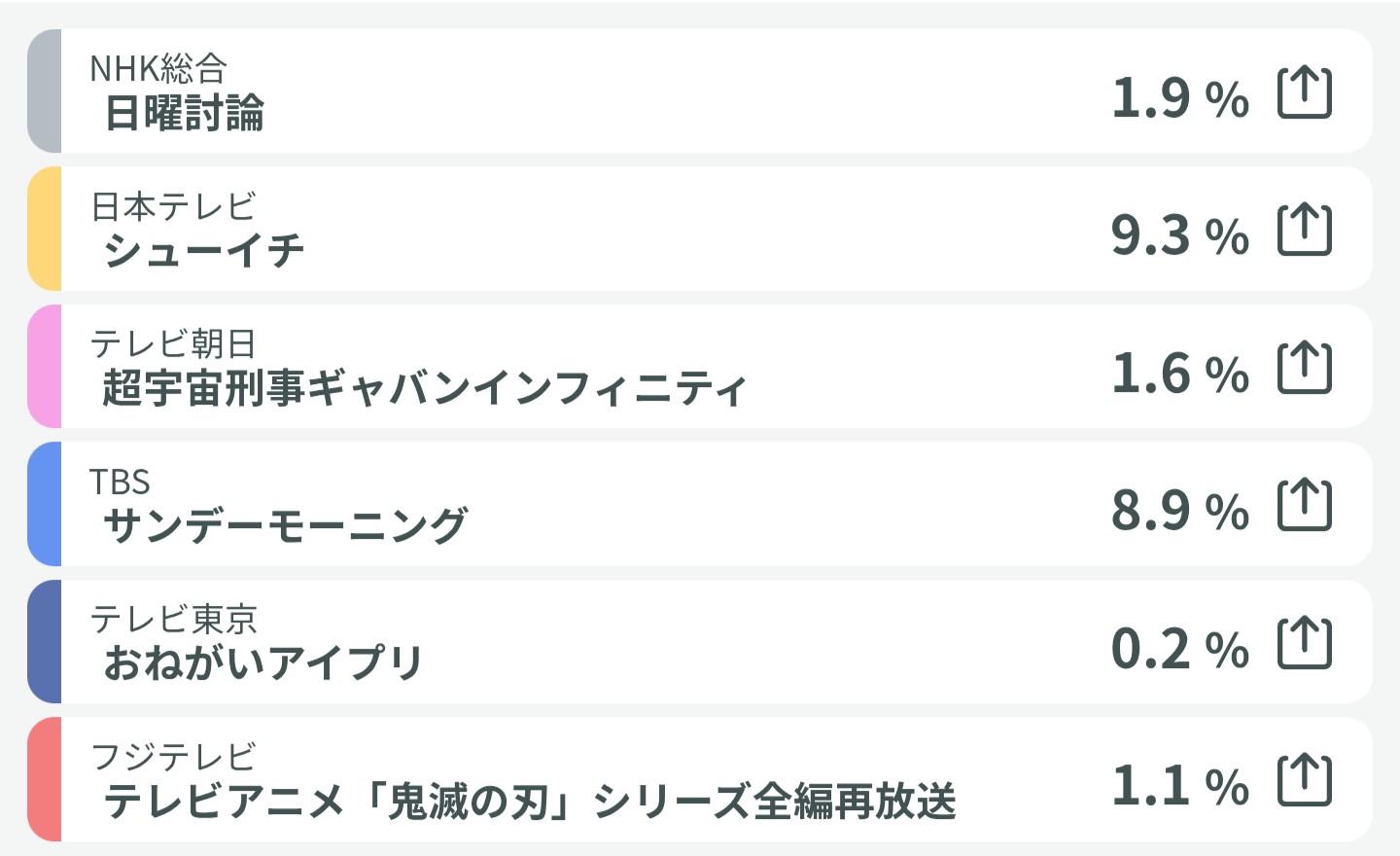Share the シューイチ rating
Viewport: 1400px width, 856px height.
click(x=1304, y=230)
